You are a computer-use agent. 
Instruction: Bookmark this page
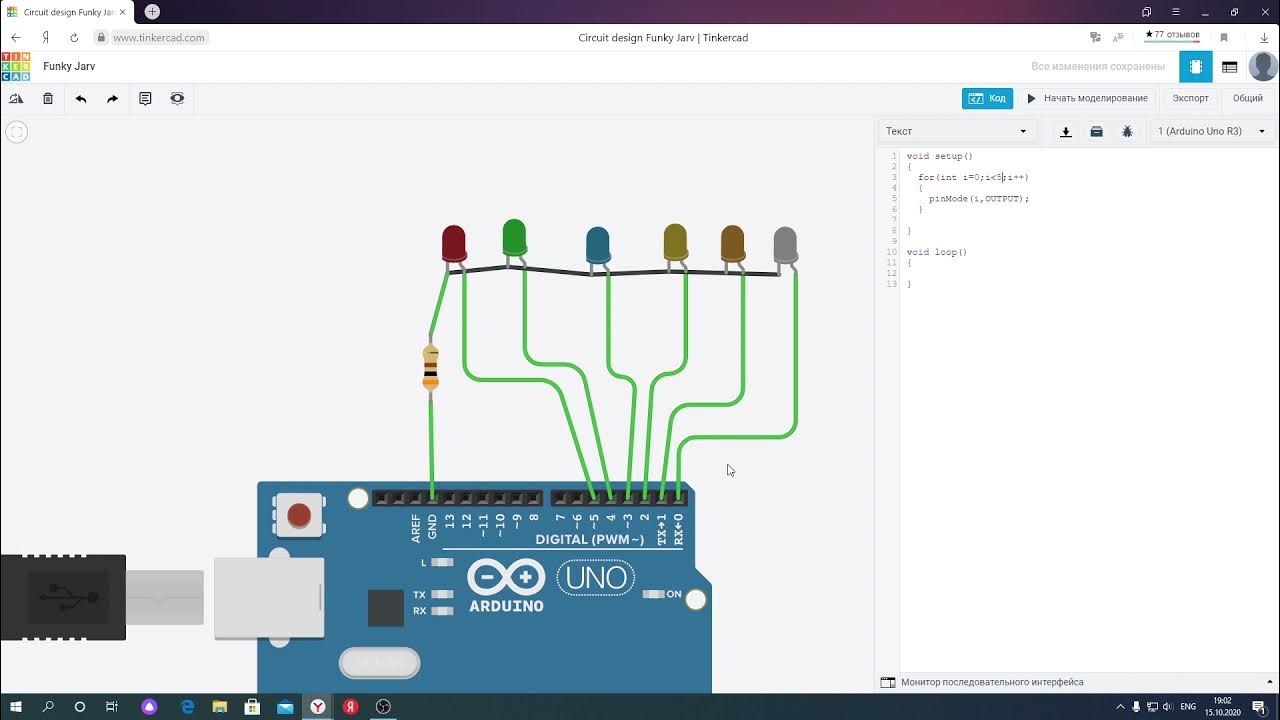tap(1224, 38)
